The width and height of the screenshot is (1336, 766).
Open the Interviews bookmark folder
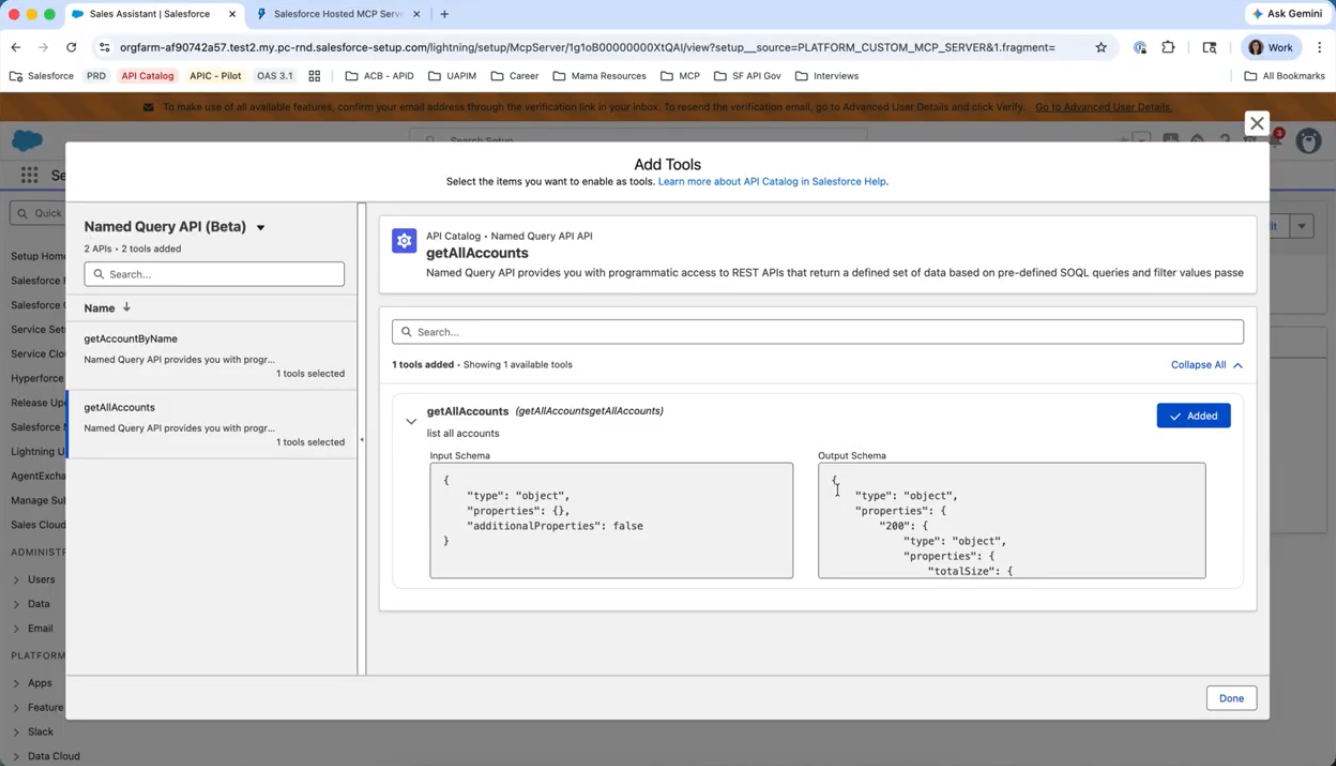point(827,76)
